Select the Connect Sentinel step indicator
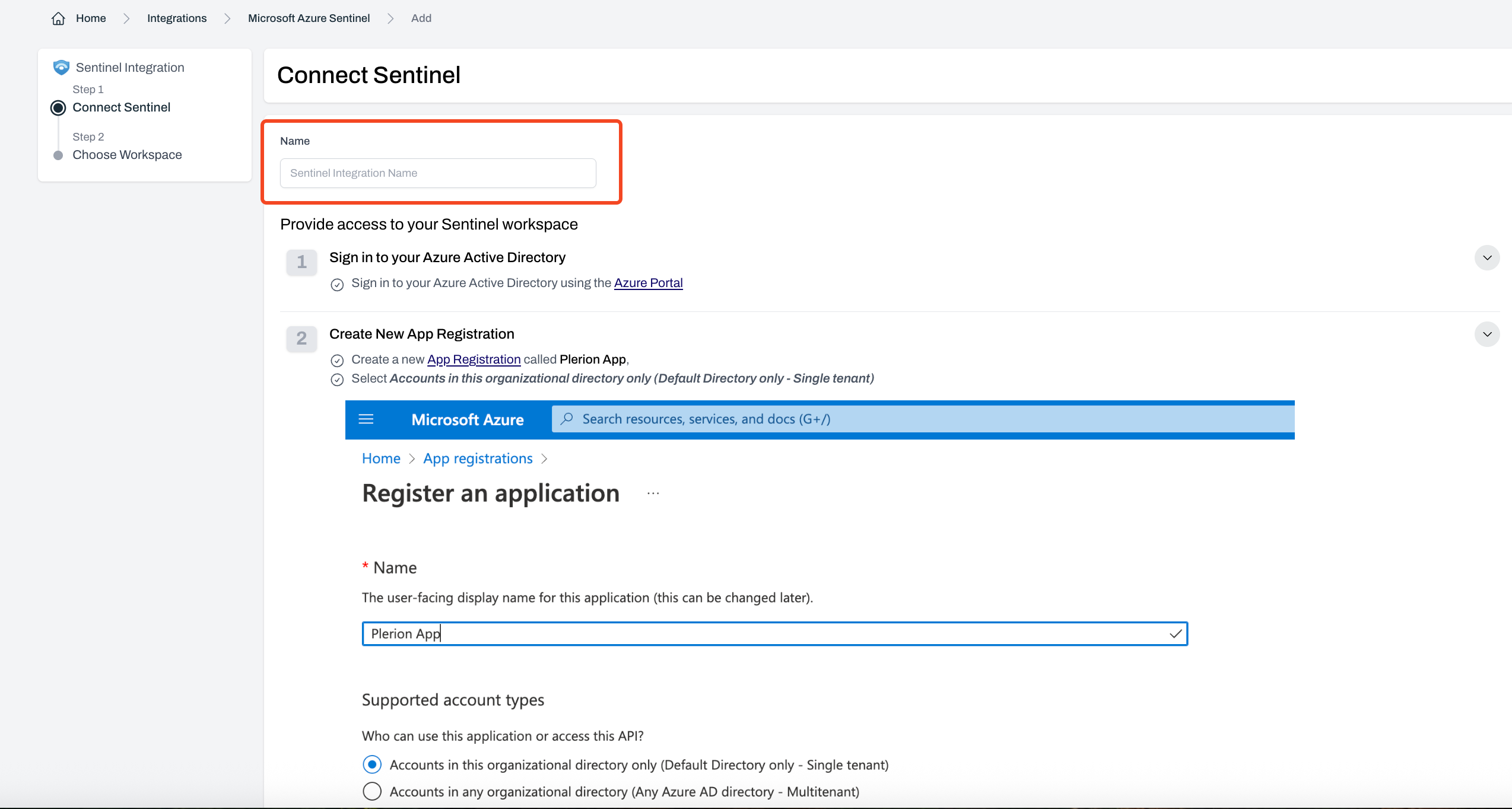 click(58, 108)
